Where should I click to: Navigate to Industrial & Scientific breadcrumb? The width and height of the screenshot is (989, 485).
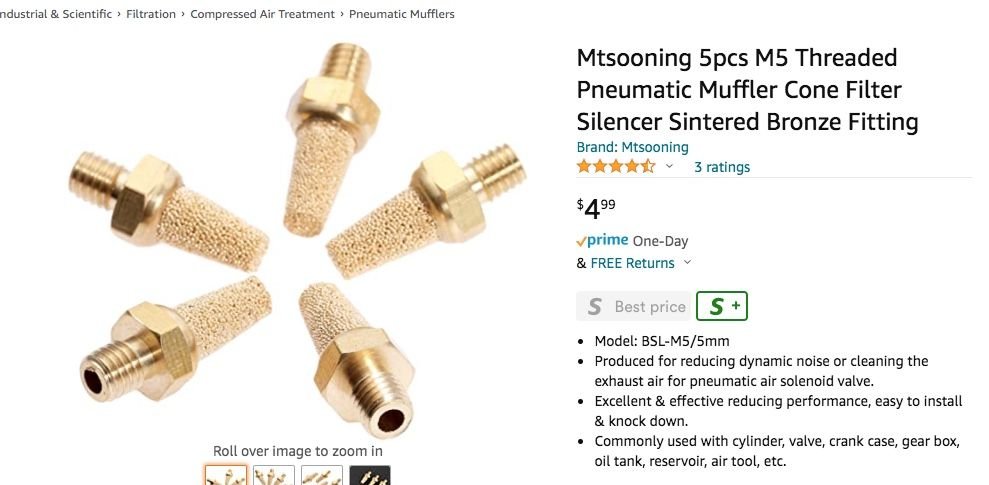56,14
